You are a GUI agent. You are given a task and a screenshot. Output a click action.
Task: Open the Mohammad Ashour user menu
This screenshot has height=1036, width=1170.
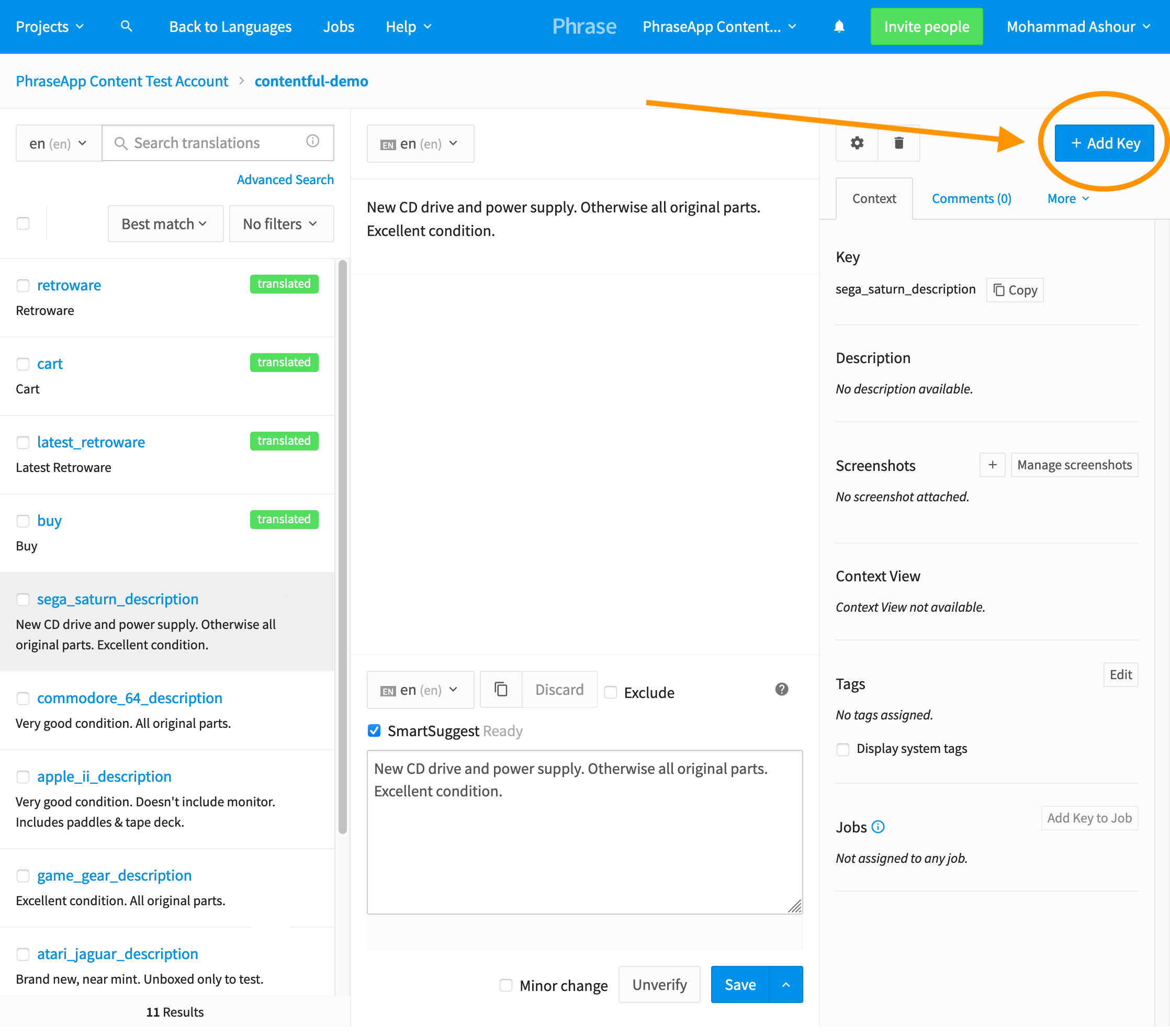[1078, 26]
